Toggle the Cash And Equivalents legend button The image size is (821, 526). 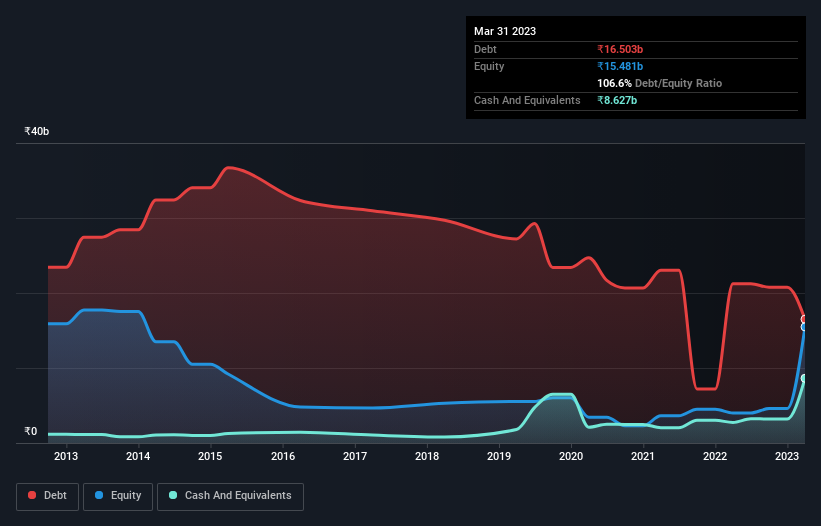(x=230, y=496)
